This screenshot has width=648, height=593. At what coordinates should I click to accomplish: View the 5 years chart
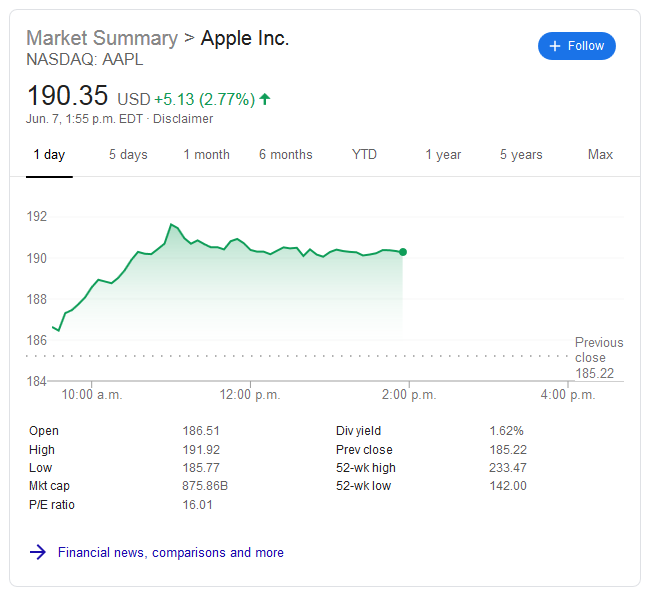[521, 155]
